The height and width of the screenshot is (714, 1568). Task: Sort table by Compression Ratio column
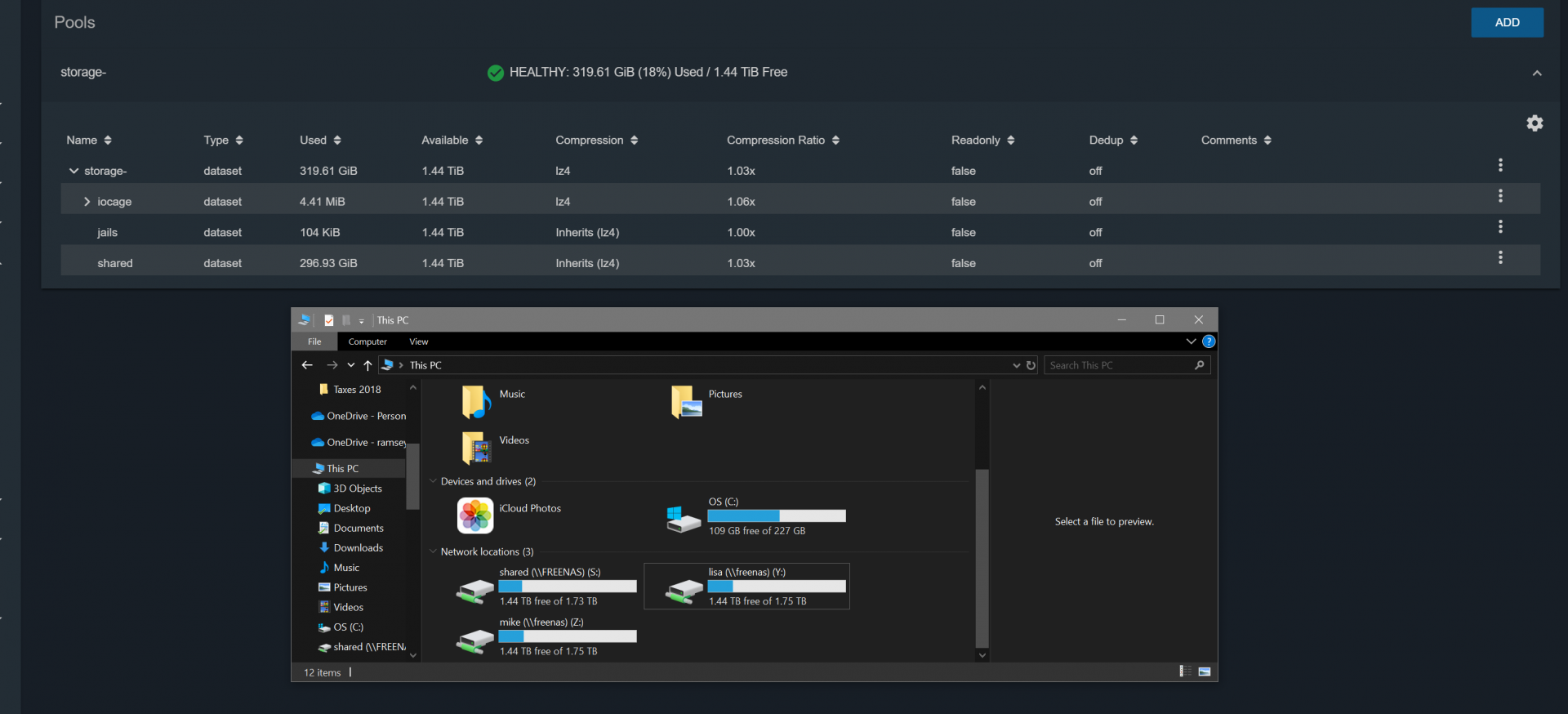coord(782,140)
